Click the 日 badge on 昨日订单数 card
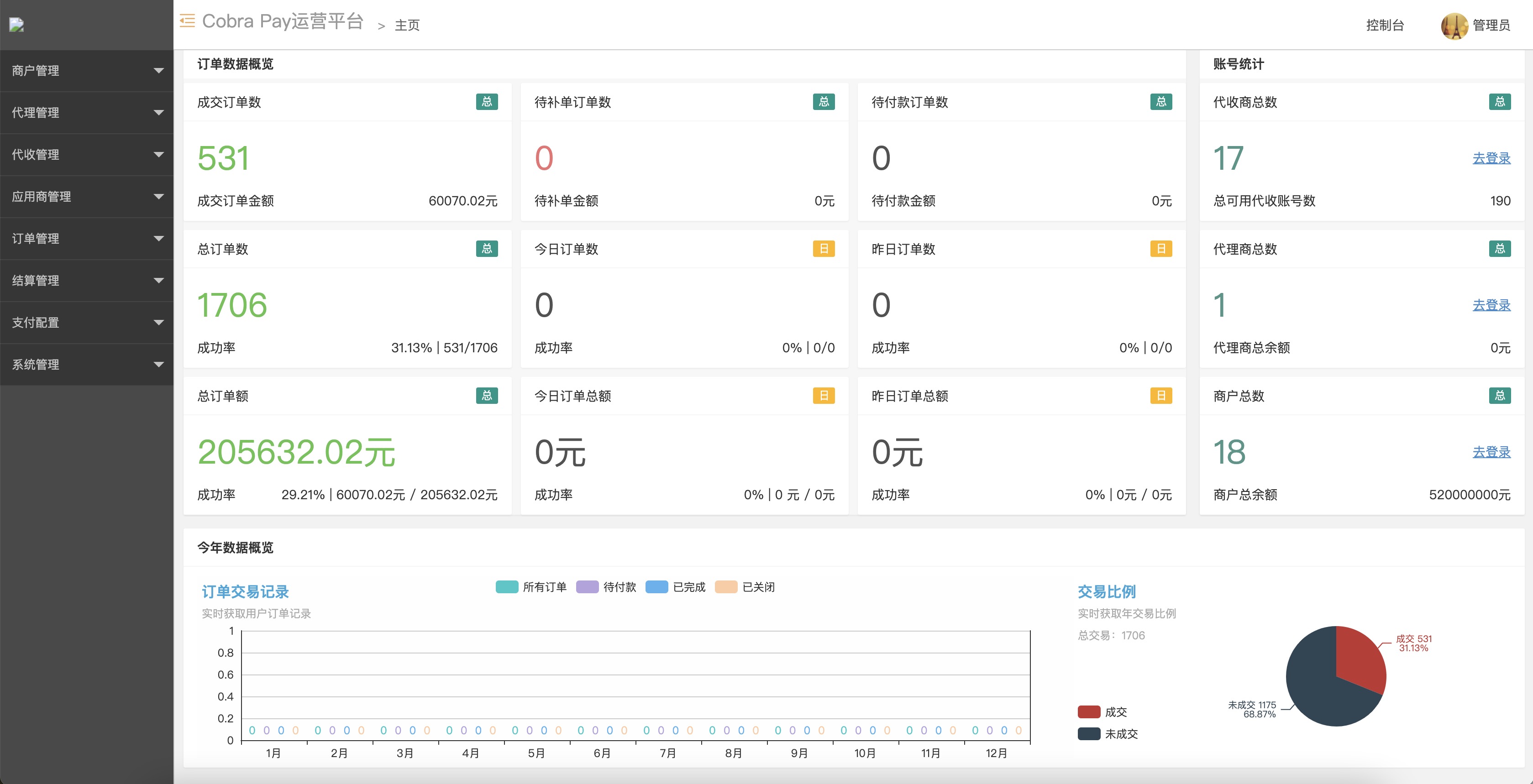1533x784 pixels. pyautogui.click(x=1160, y=249)
